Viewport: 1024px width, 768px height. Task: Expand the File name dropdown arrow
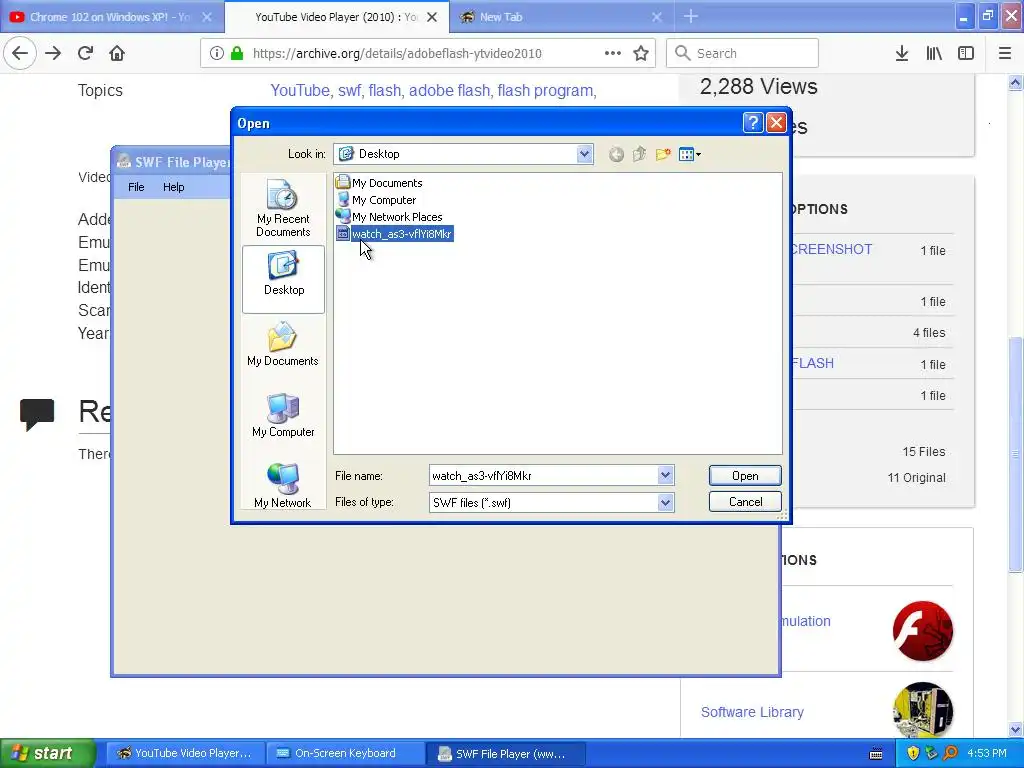tap(665, 475)
